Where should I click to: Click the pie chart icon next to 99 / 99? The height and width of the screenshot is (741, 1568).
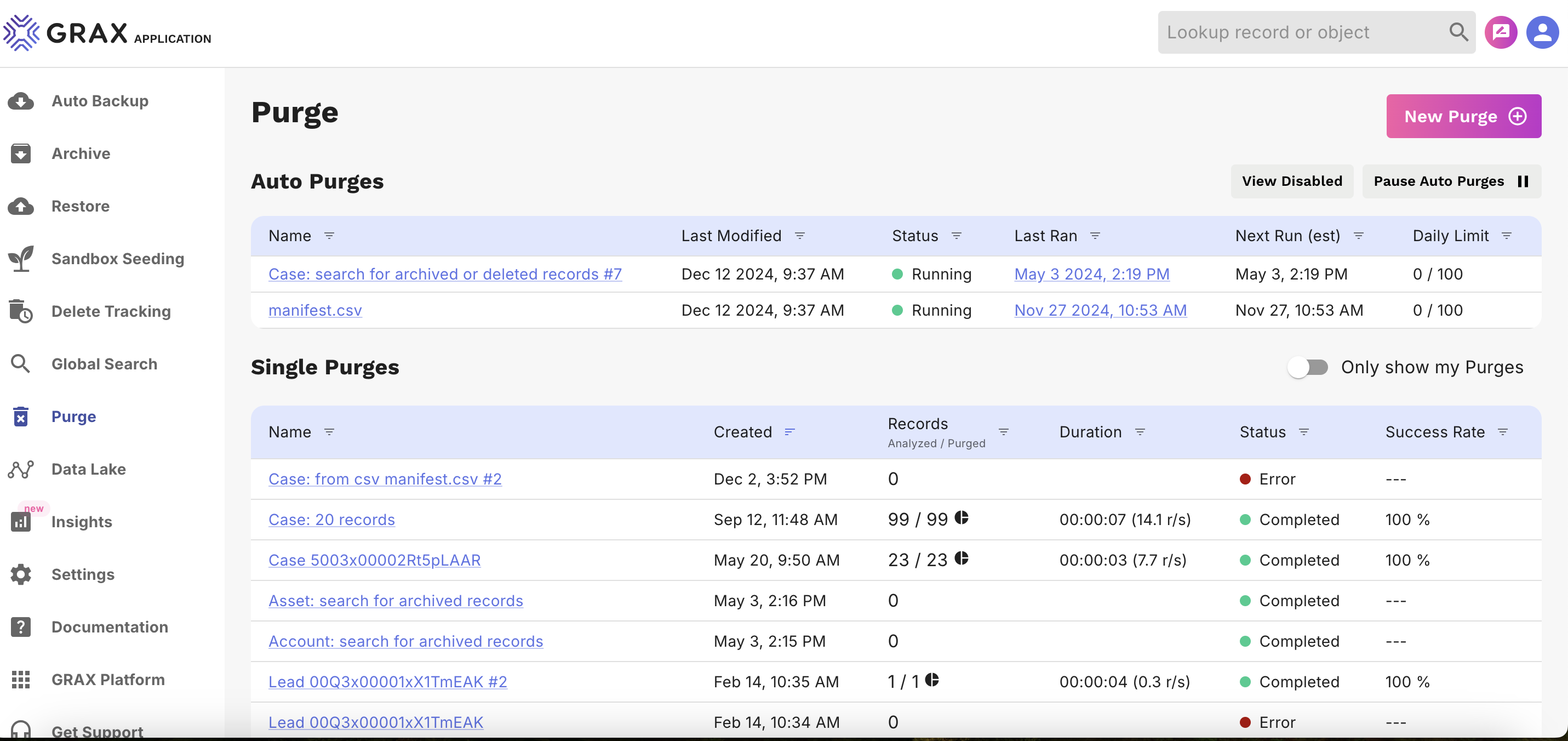(962, 517)
